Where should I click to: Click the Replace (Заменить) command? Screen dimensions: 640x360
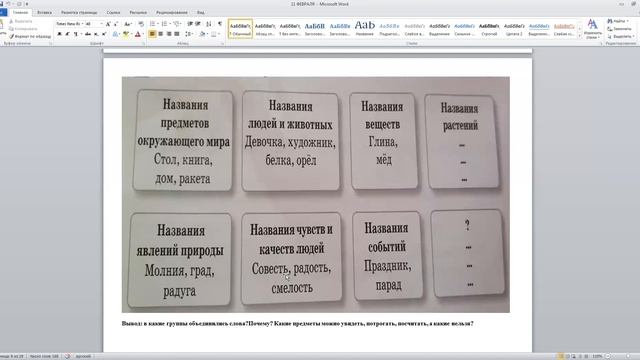click(619, 29)
